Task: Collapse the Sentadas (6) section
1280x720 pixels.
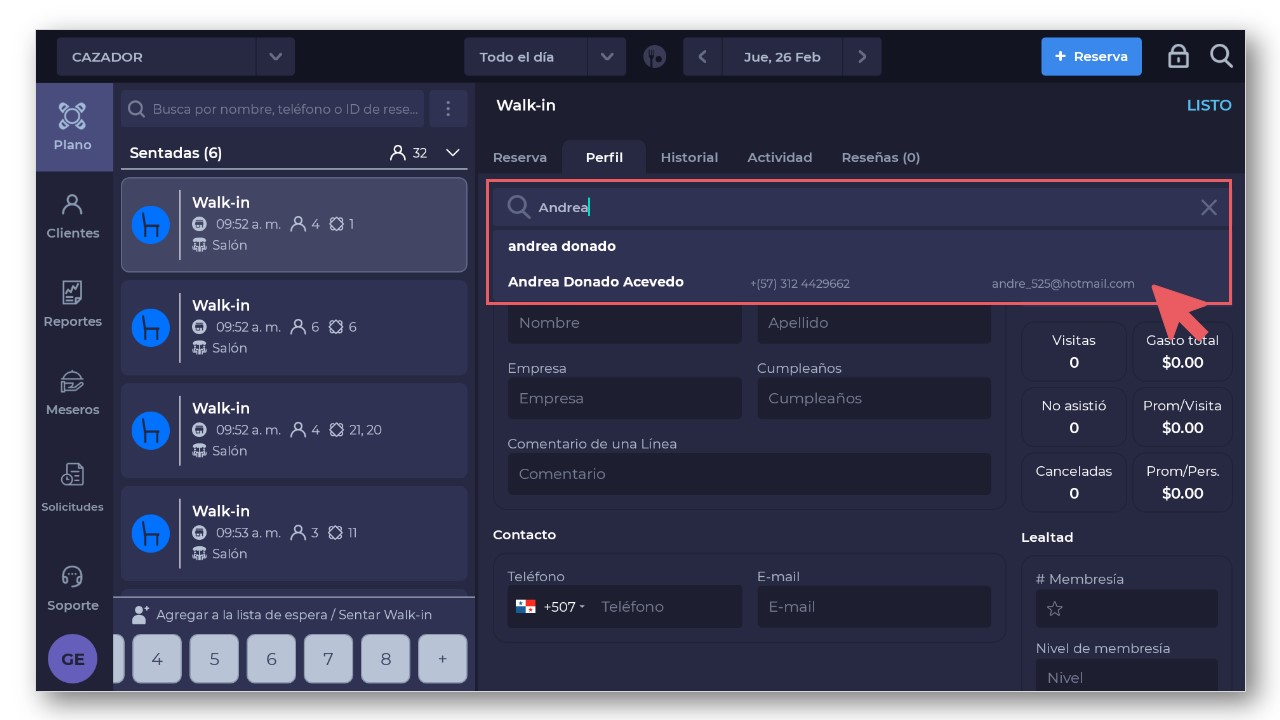Action: [x=453, y=153]
